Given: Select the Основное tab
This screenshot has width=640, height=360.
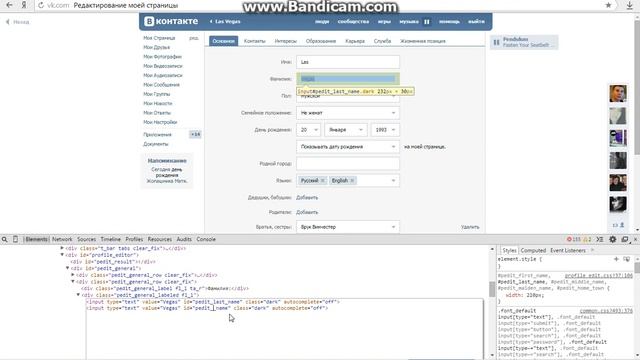Looking at the screenshot, I should 224,41.
